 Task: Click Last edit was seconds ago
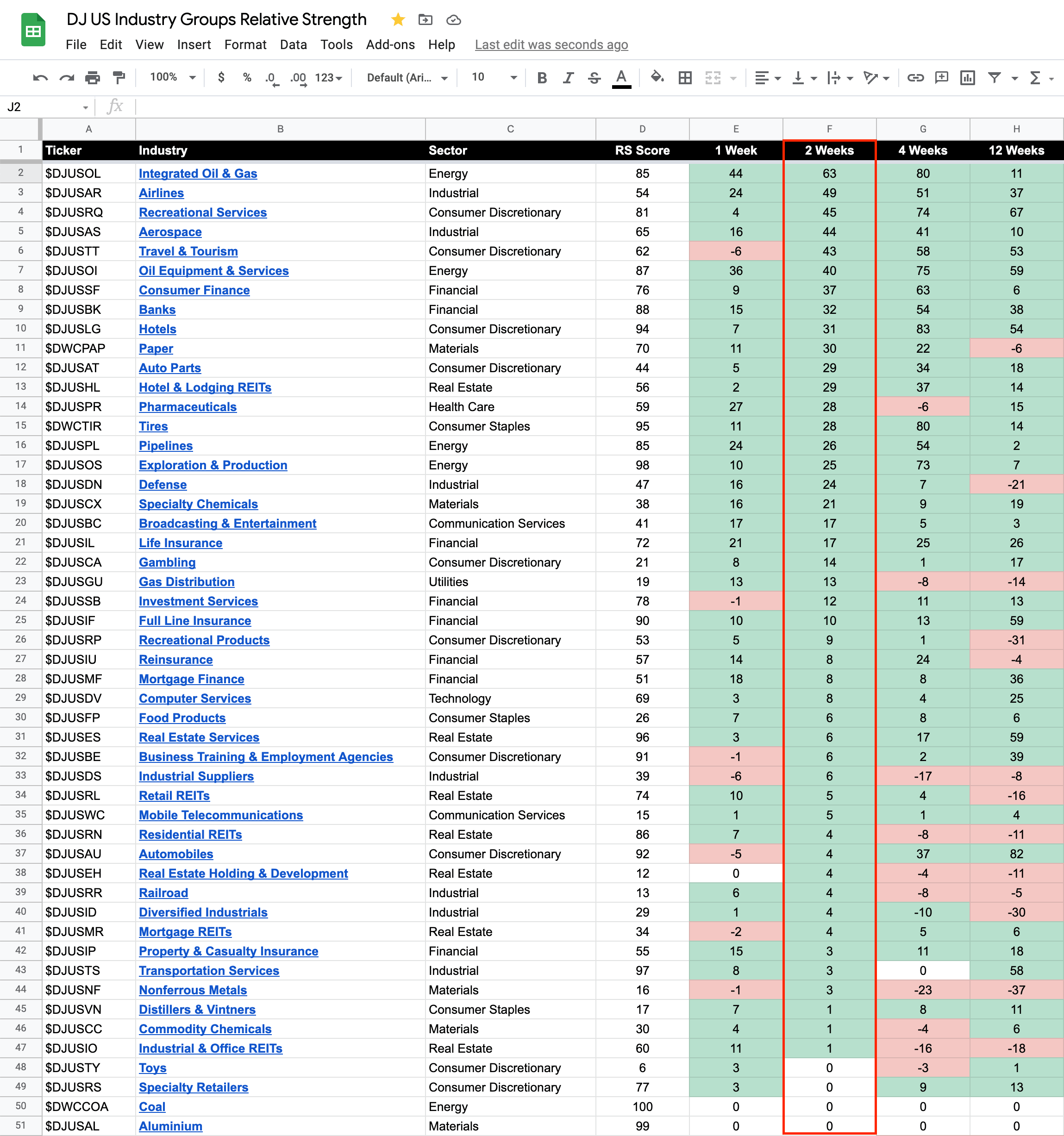click(551, 44)
